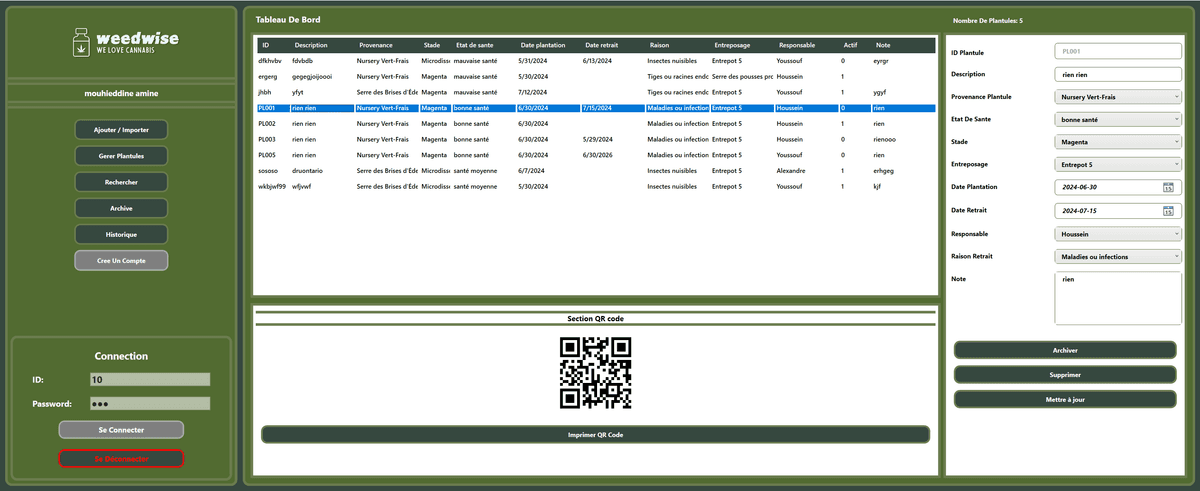Click the user name mouhieddine amine
The width and height of the screenshot is (1200, 491).
121,94
